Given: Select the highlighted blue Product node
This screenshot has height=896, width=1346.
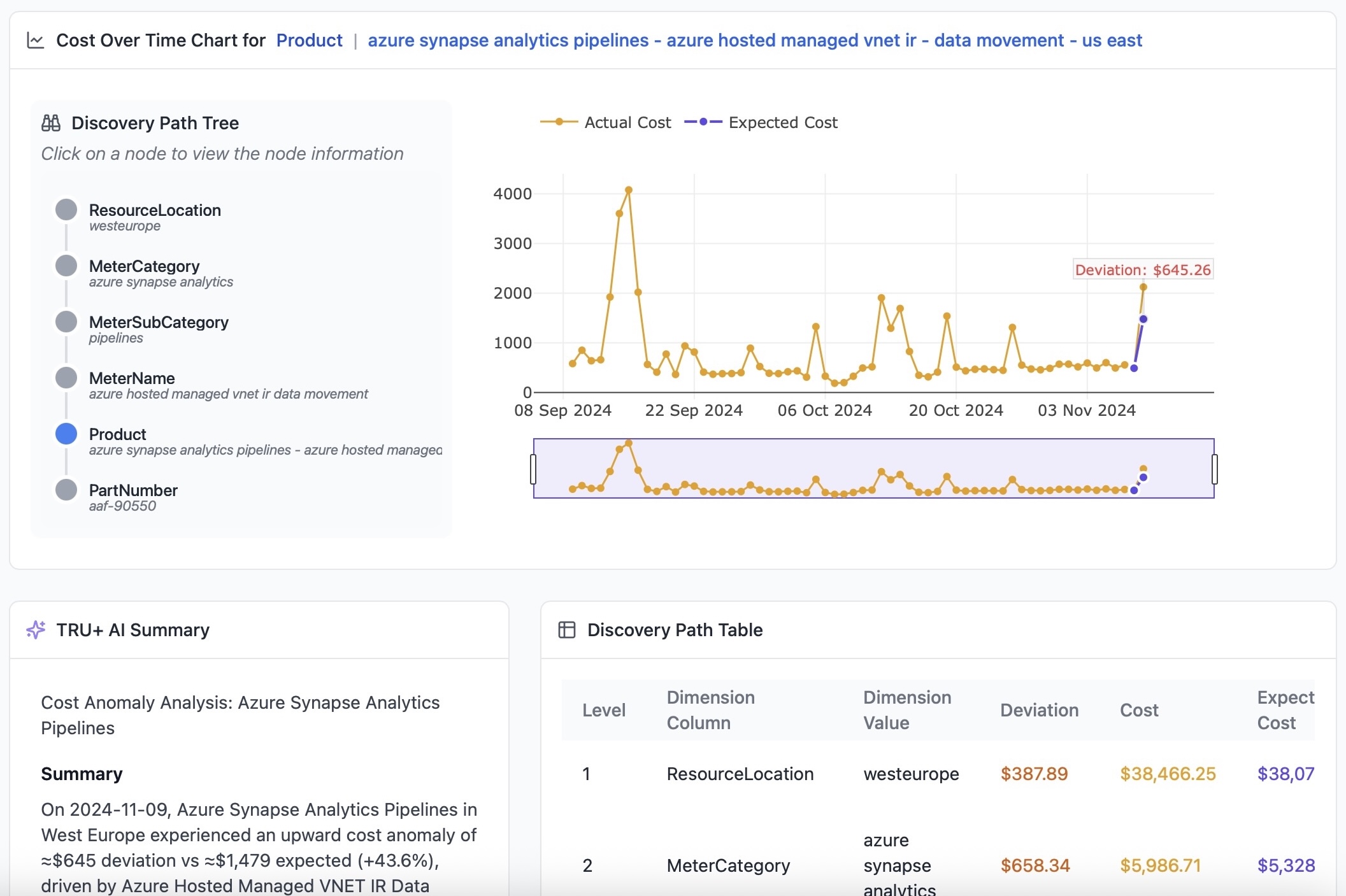Looking at the screenshot, I should pyautogui.click(x=66, y=434).
